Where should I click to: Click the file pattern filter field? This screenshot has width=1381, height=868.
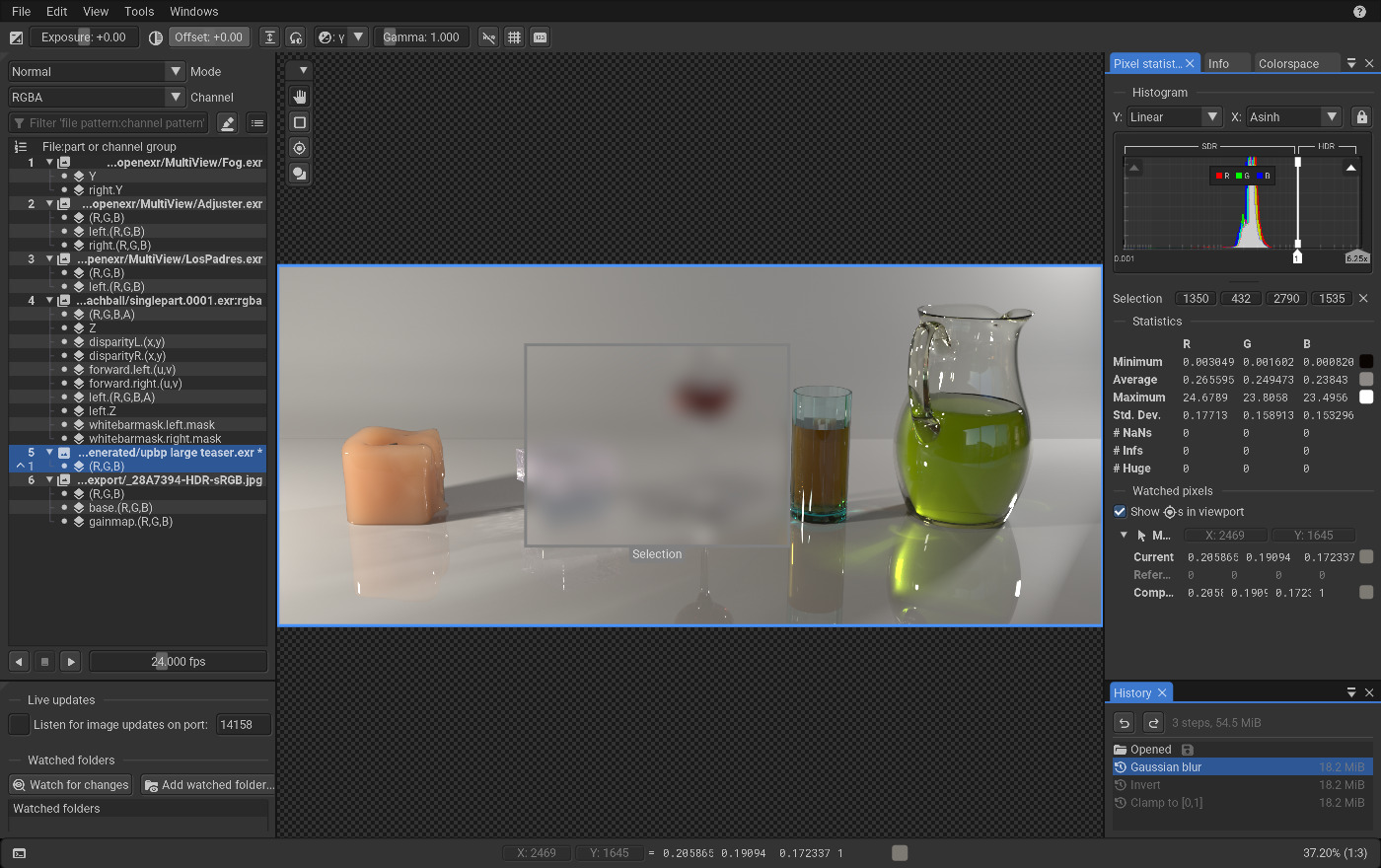109,123
